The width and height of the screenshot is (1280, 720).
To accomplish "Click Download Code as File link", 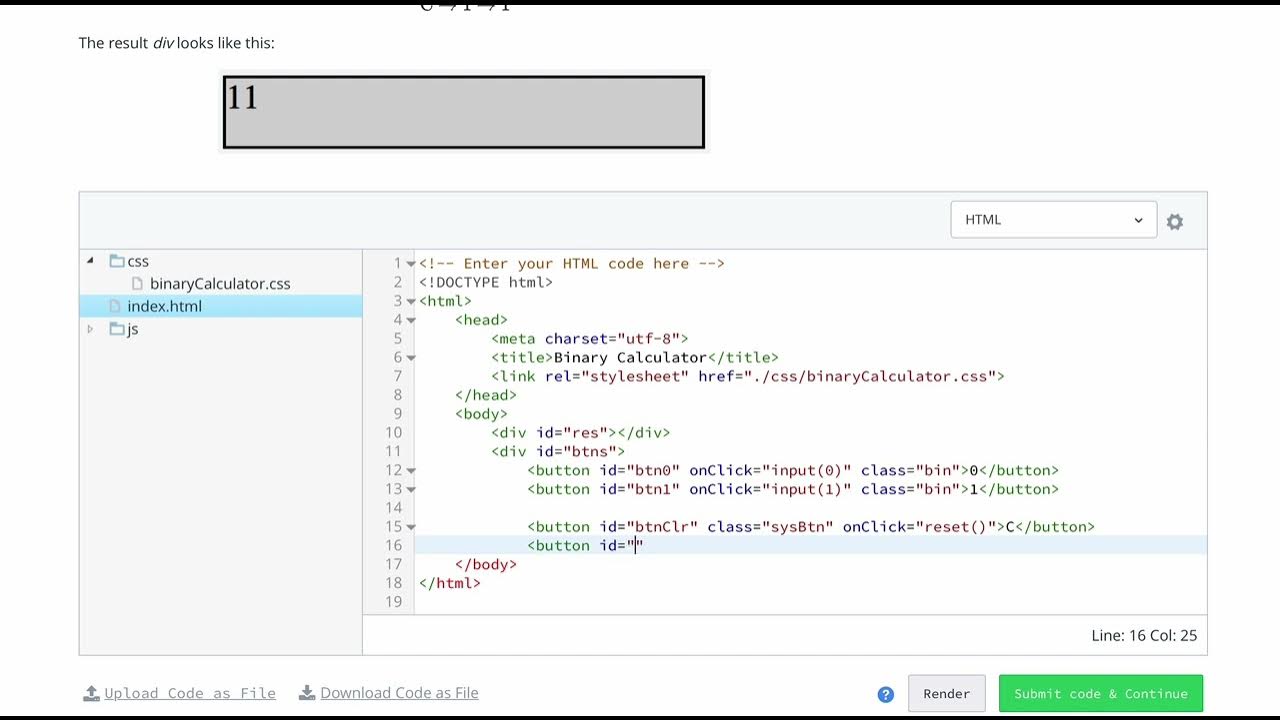I will click(399, 693).
